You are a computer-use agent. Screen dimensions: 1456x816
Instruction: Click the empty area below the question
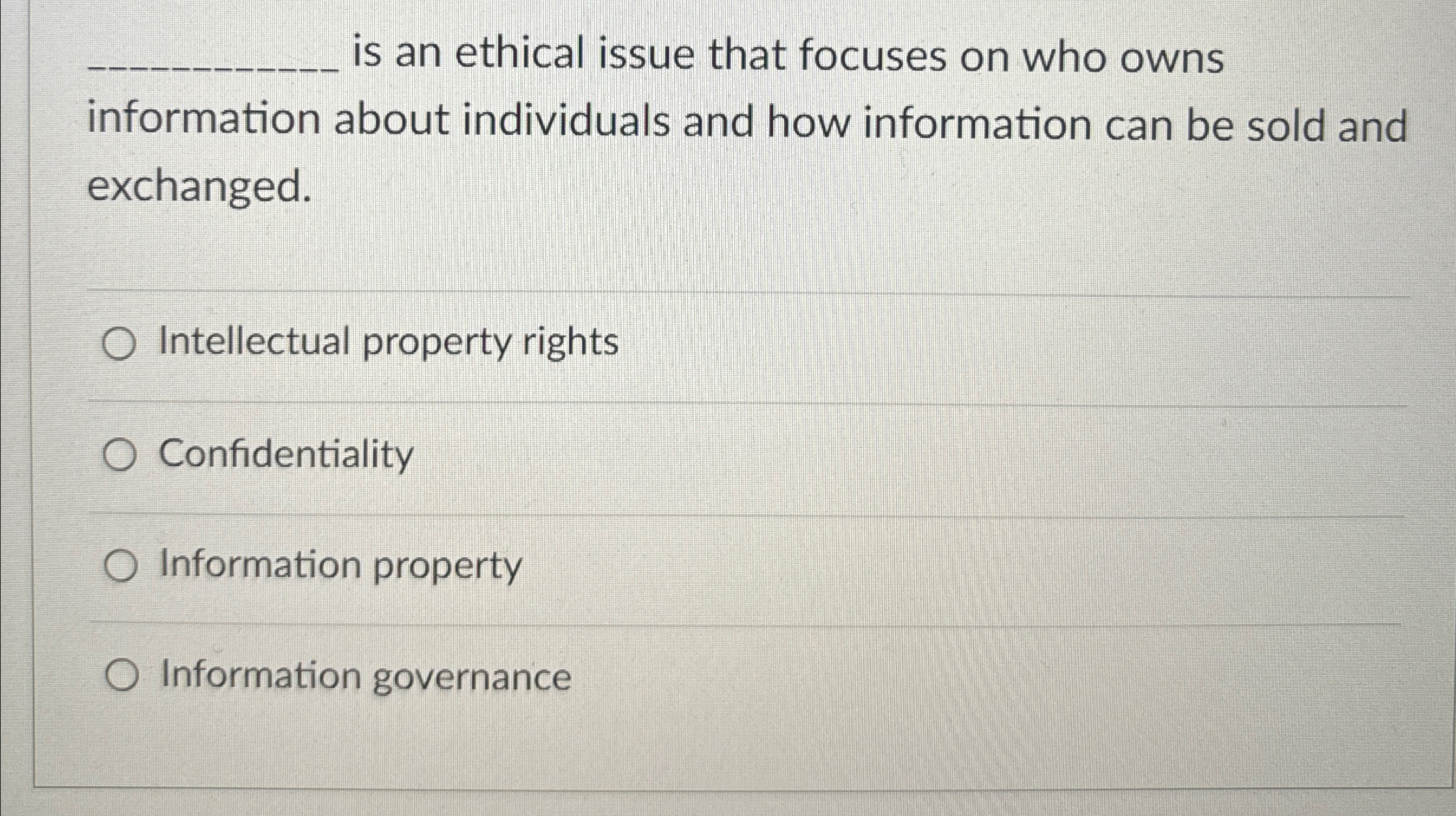coord(709,248)
